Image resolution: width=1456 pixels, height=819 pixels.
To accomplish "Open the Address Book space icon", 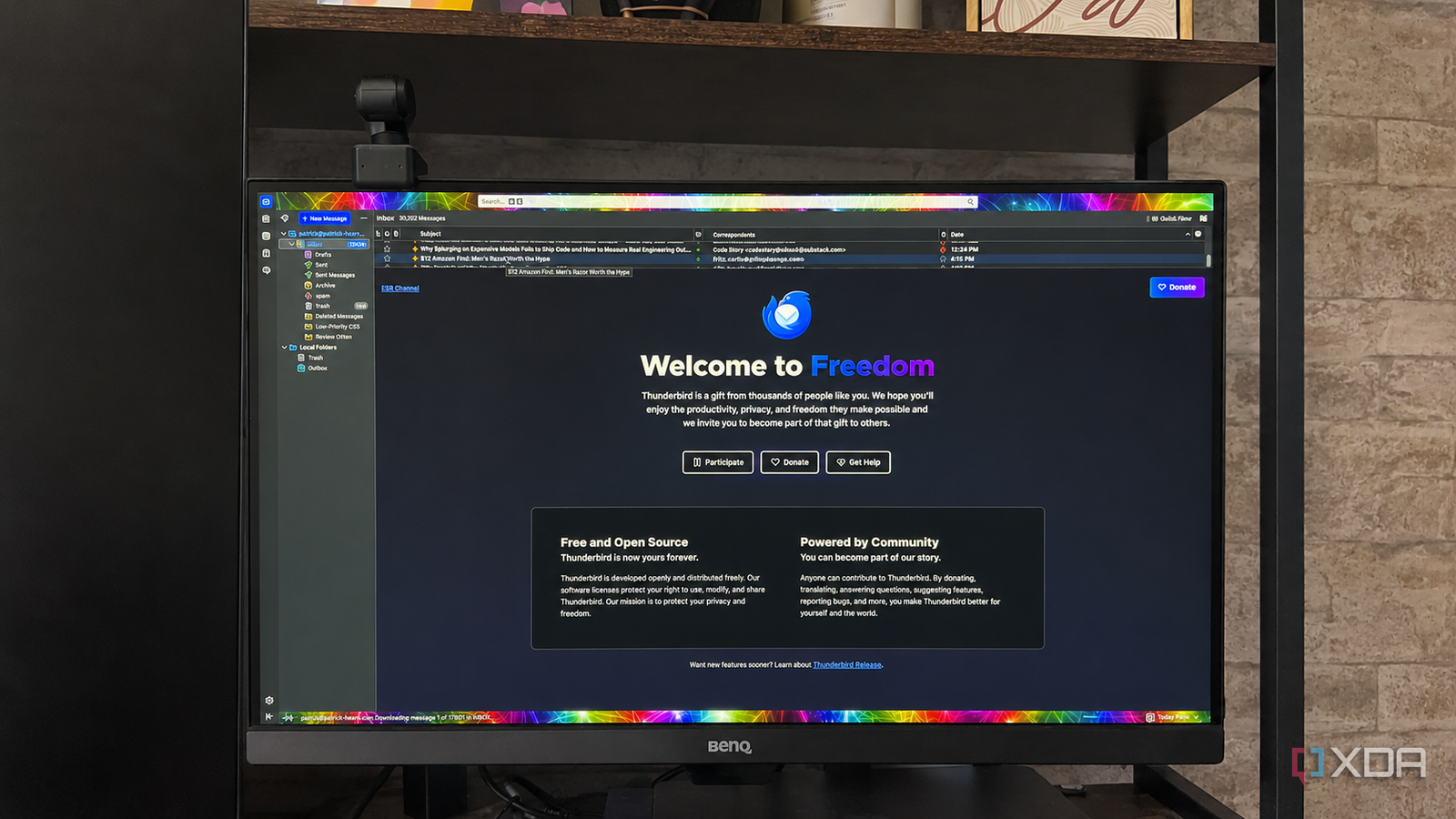I will (x=266, y=218).
